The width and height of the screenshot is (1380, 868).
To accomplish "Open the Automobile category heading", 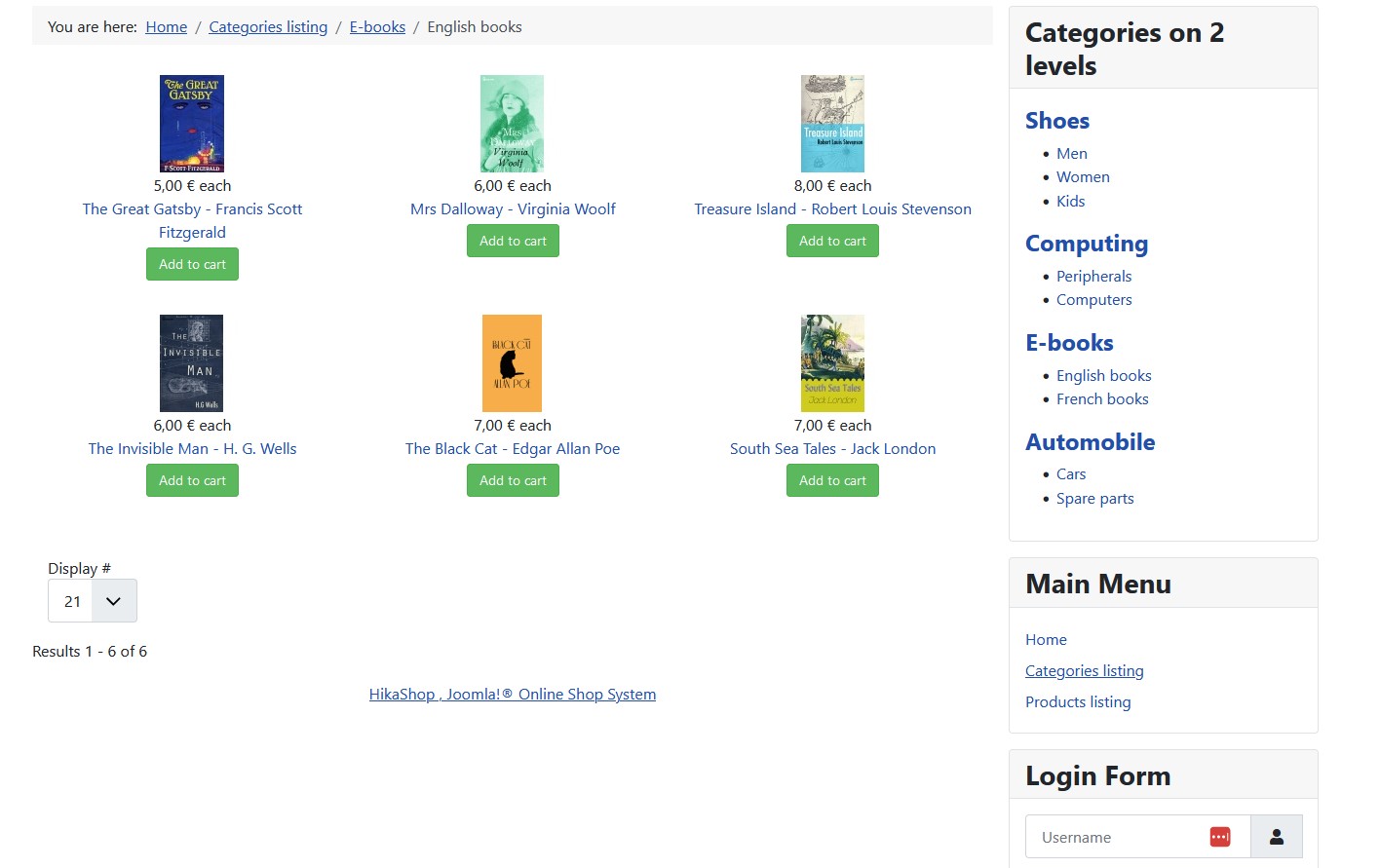I will click(1090, 442).
